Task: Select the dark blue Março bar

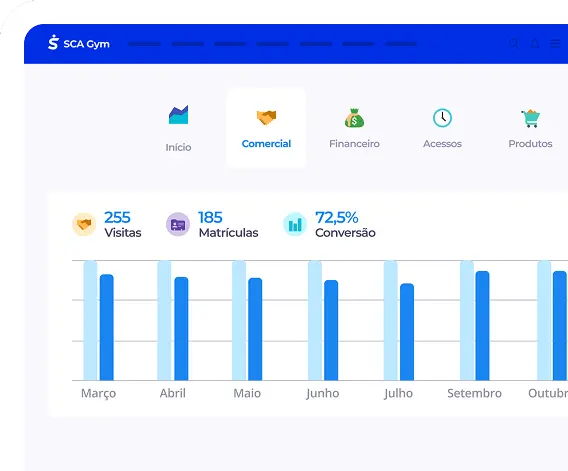Action: tap(107, 328)
